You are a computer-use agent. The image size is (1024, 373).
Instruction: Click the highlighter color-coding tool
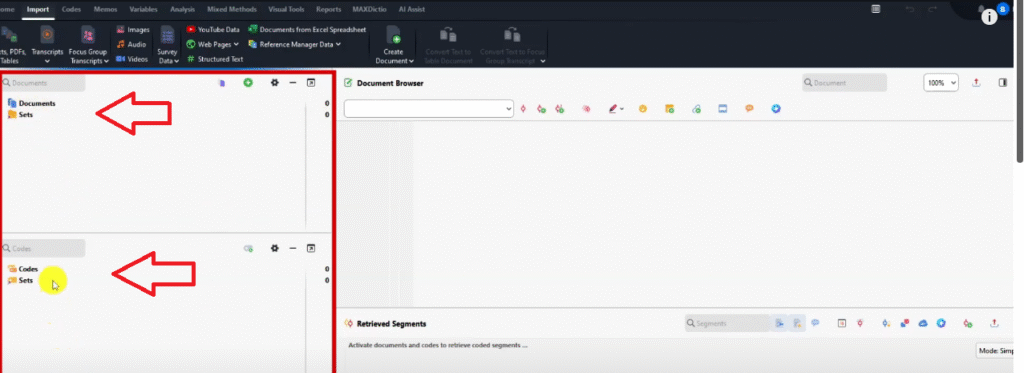pyautogui.click(x=613, y=109)
